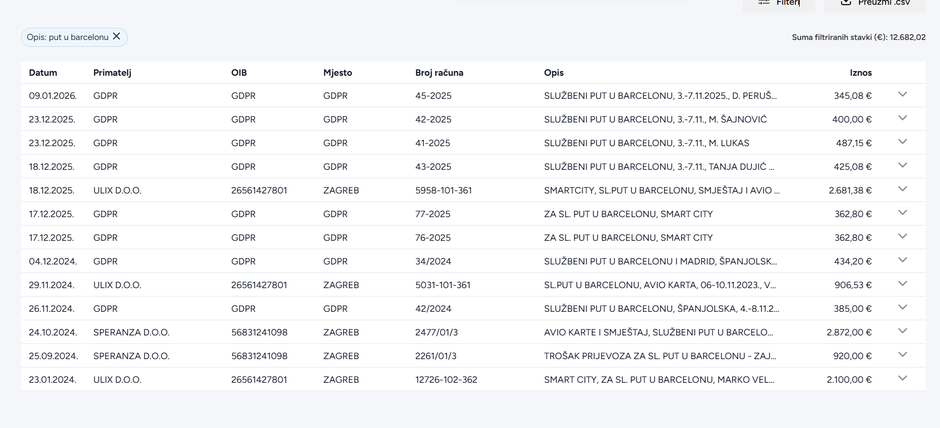Click the 'Opis: put u barcelonu' filter chip label
The image size is (940, 428).
(x=67, y=37)
